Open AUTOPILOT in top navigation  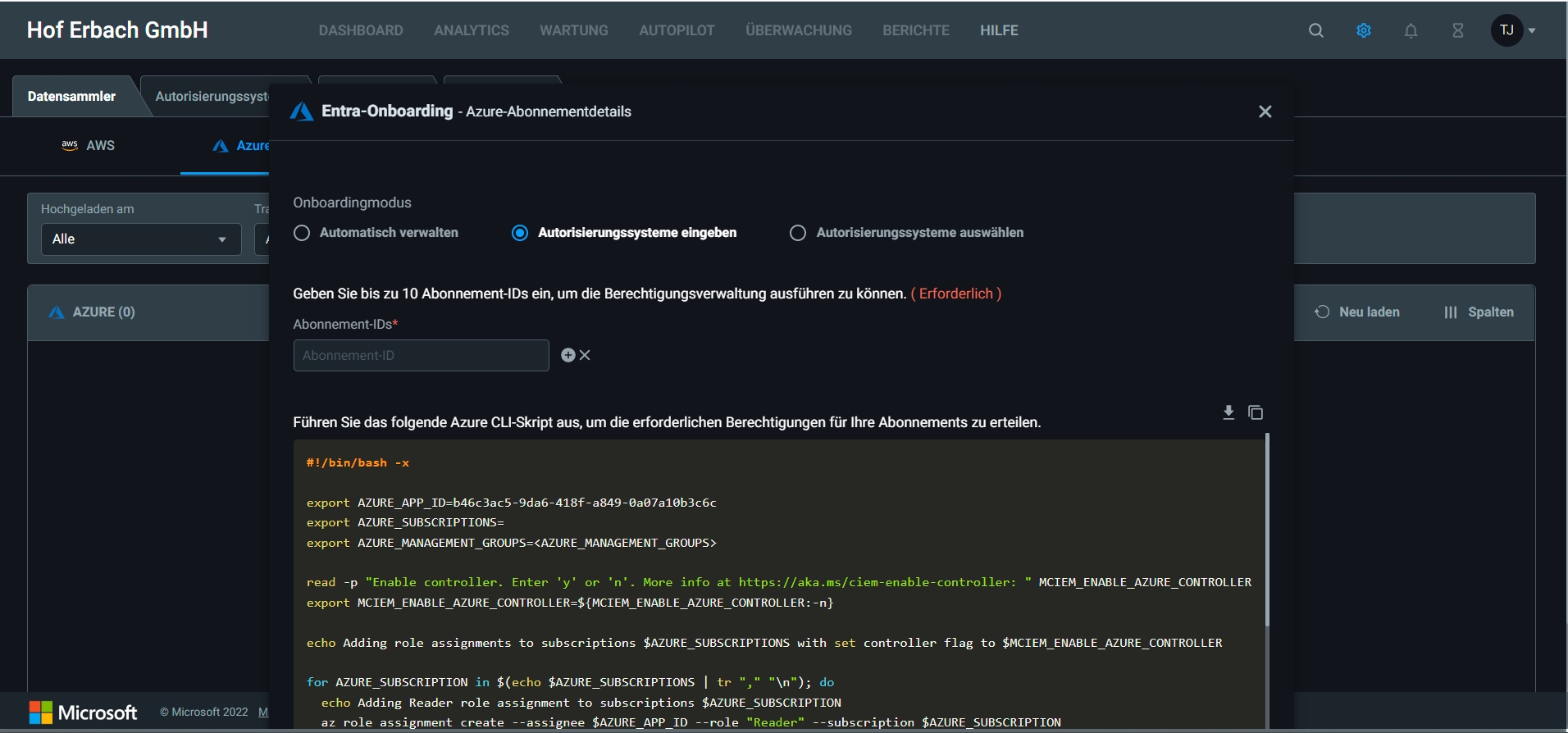(x=677, y=30)
